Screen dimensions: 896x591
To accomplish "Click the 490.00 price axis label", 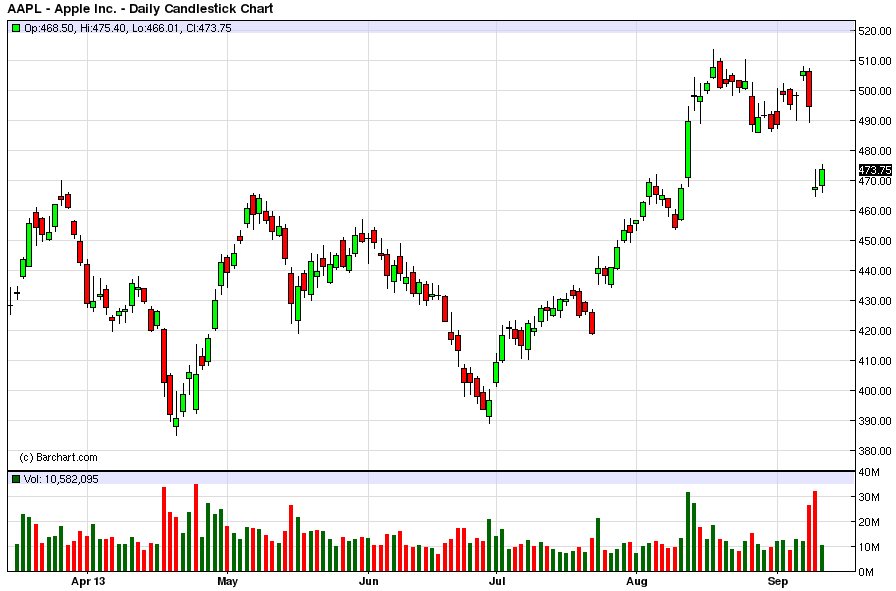I will tap(875, 121).
